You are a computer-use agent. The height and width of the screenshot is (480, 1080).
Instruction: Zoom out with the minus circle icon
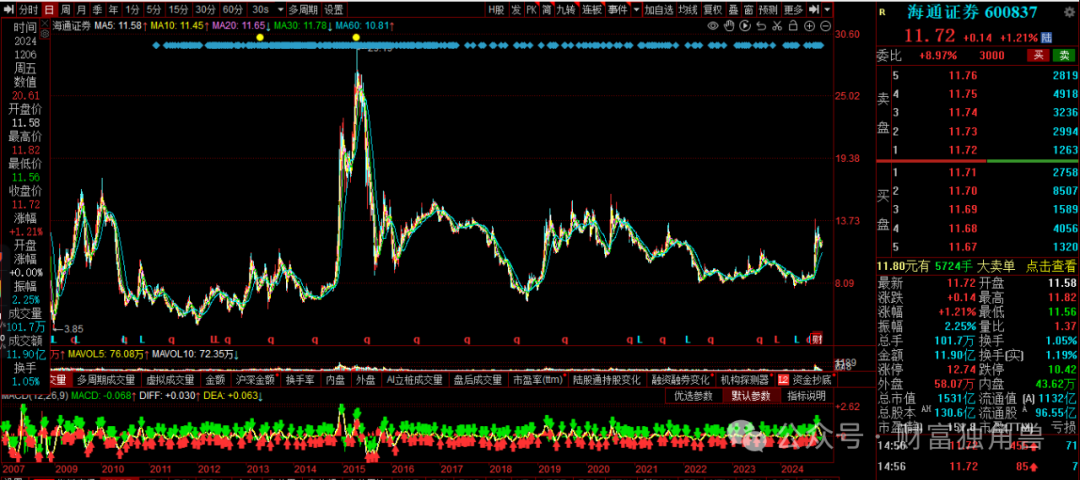[825, 25]
